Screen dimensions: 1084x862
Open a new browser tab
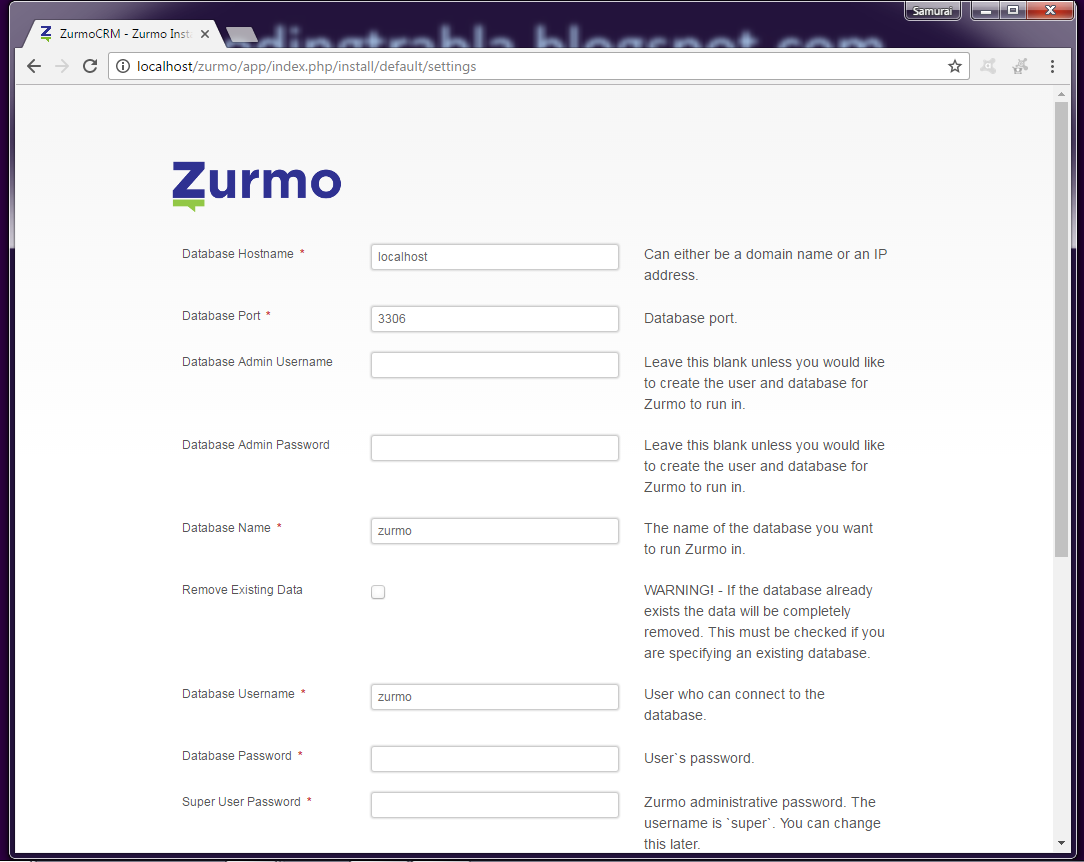click(x=241, y=35)
